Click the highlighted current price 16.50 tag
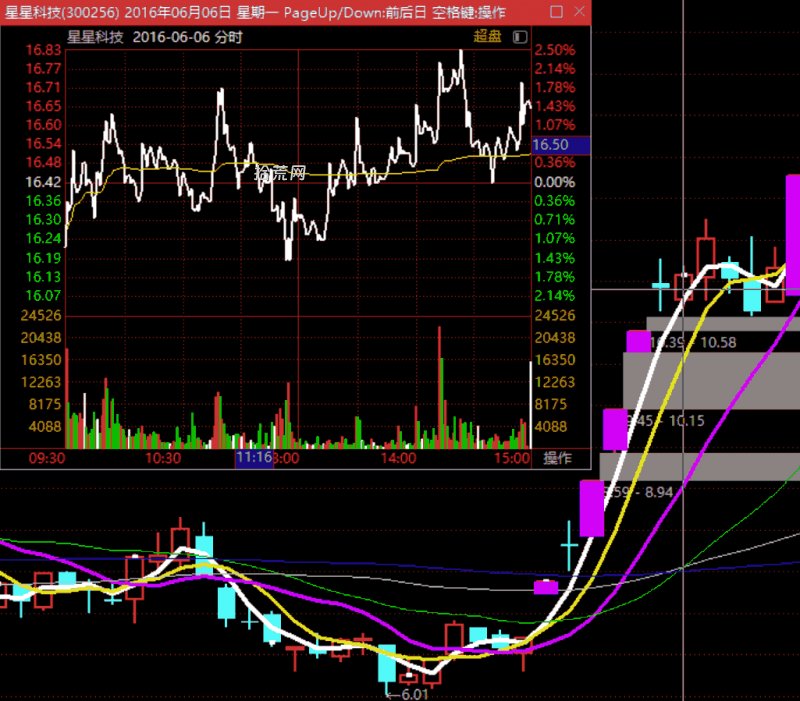 point(561,145)
